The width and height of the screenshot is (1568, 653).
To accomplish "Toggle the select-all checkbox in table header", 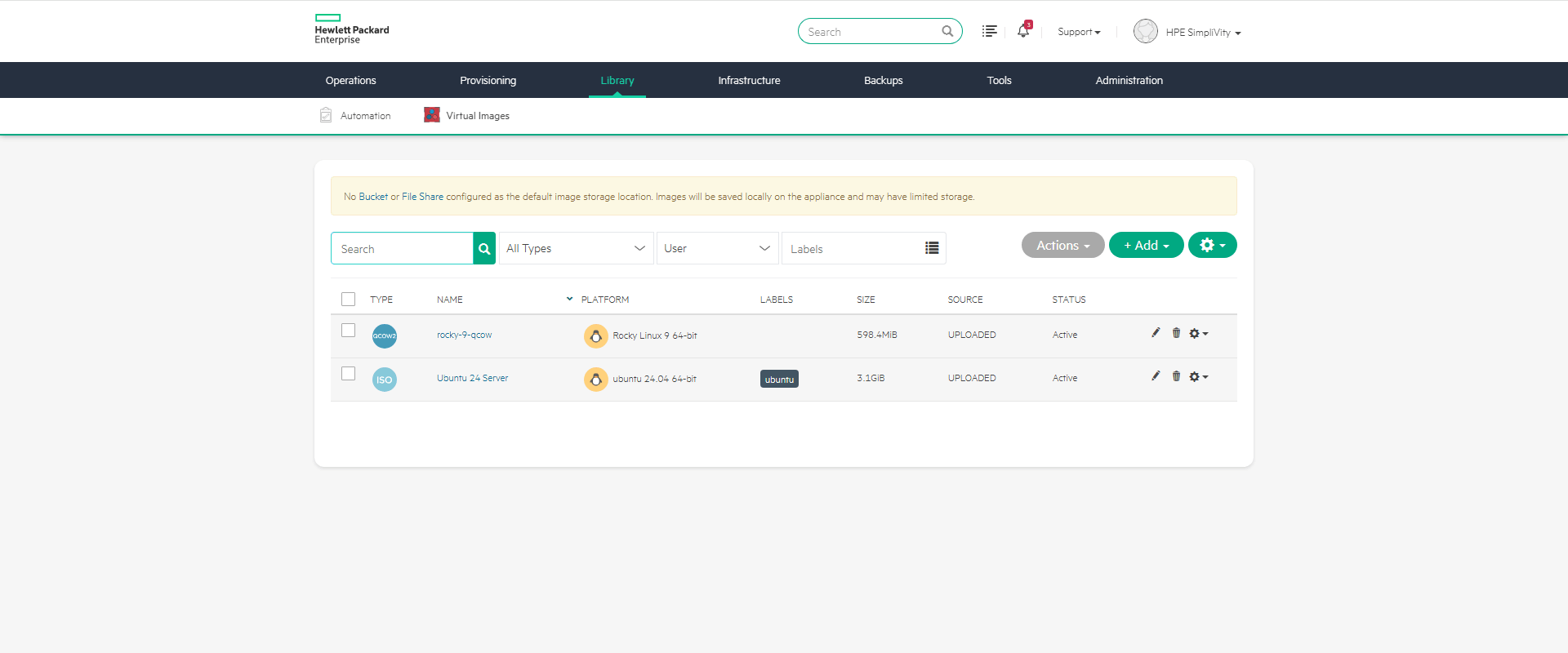I will pos(349,300).
